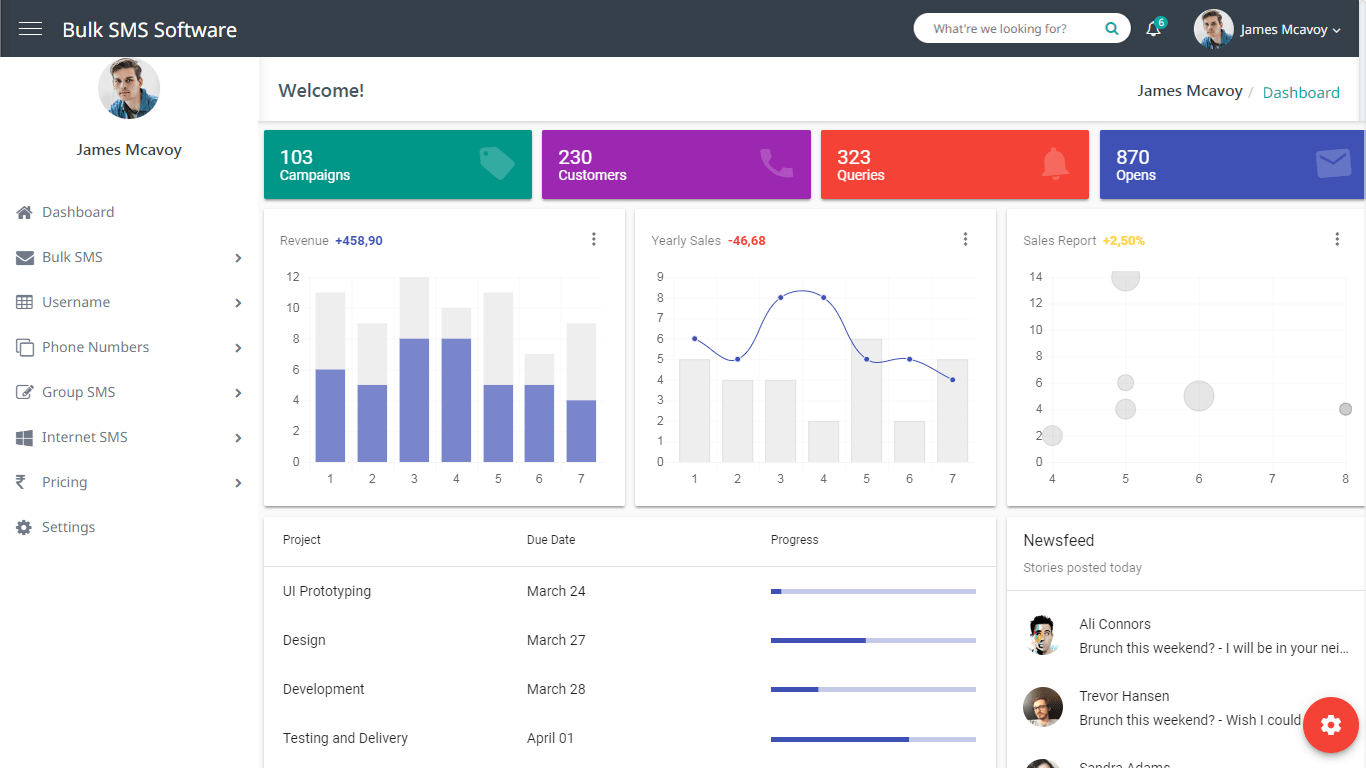
Task: Click the Bulk SMS envelope icon
Action: (x=24, y=257)
